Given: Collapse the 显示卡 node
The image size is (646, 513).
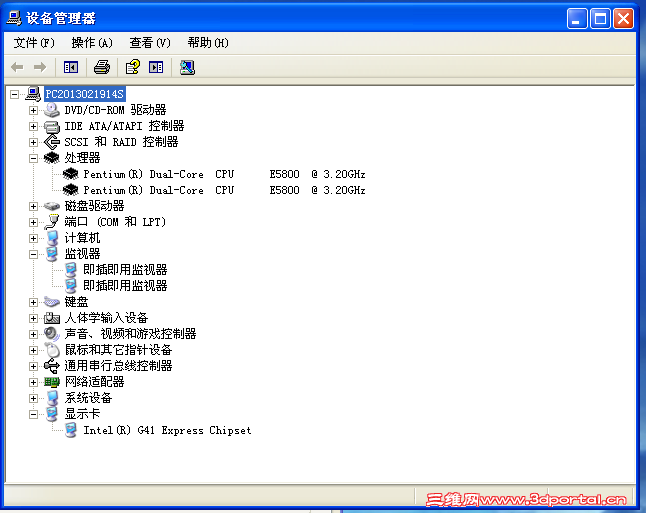Looking at the screenshot, I should pos(33,415).
